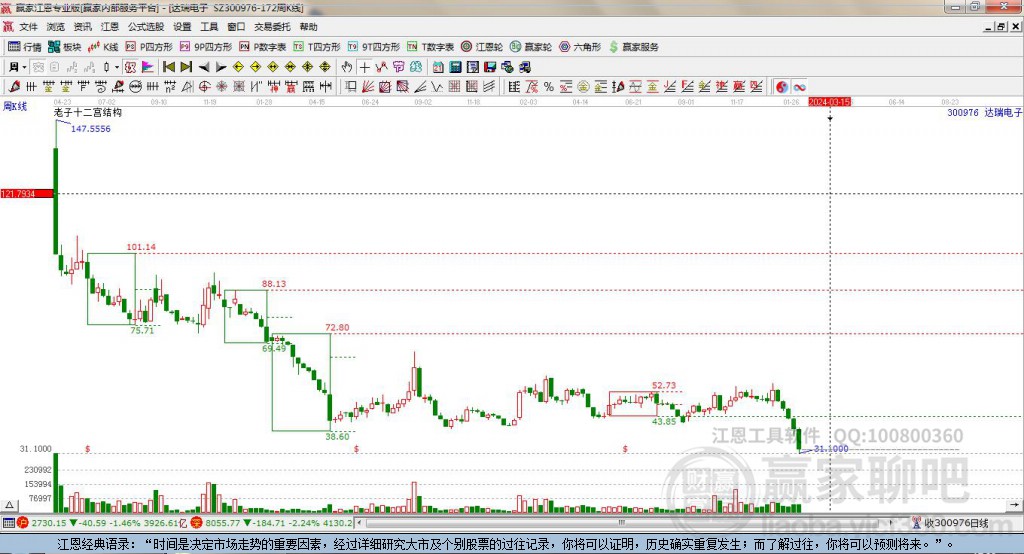1024x554 pixels.
Task: Click the percent % tool icon
Action: point(549,87)
